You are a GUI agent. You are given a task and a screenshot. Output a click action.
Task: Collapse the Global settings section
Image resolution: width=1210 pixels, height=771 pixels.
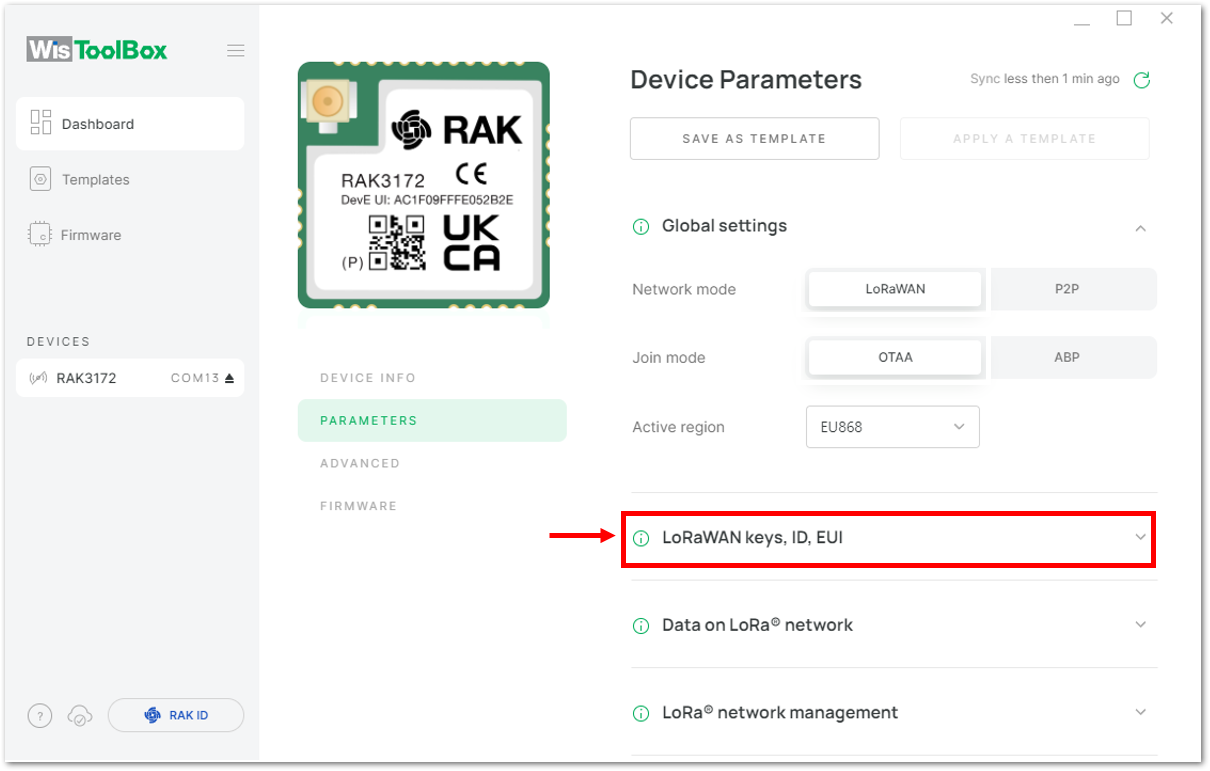pyautogui.click(x=1140, y=228)
